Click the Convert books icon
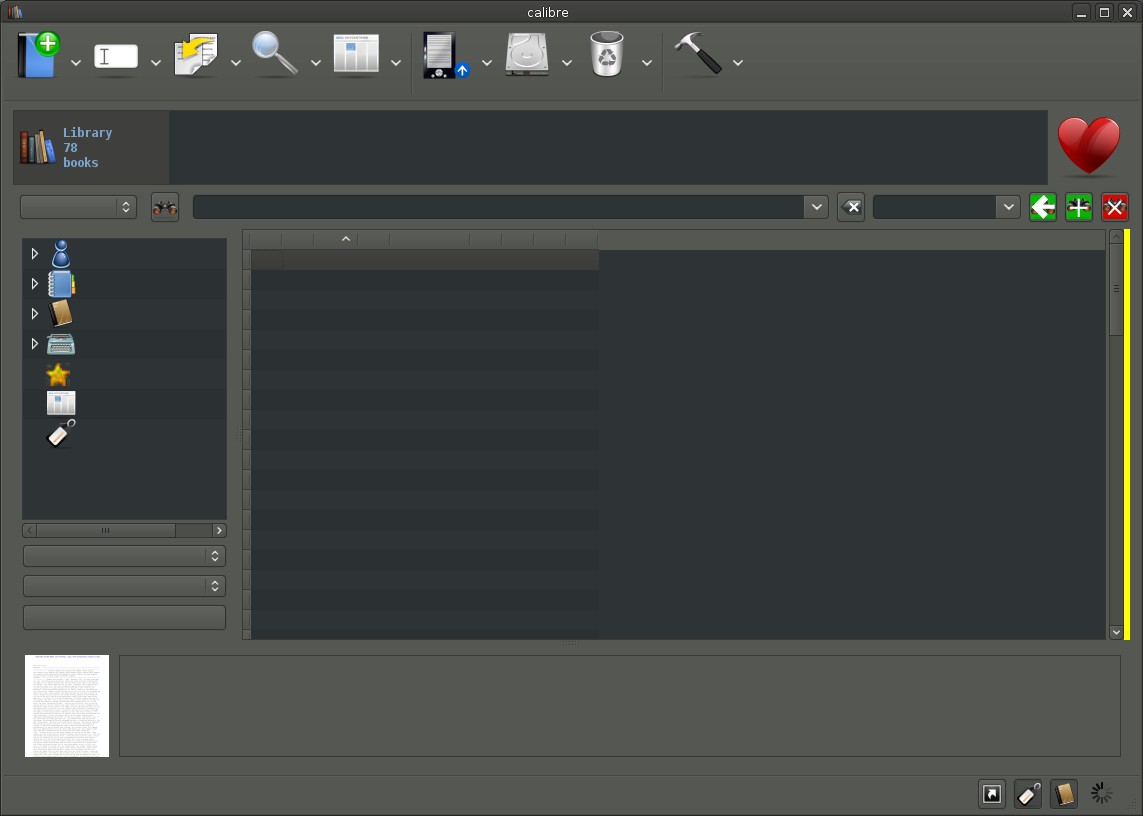 [196, 55]
